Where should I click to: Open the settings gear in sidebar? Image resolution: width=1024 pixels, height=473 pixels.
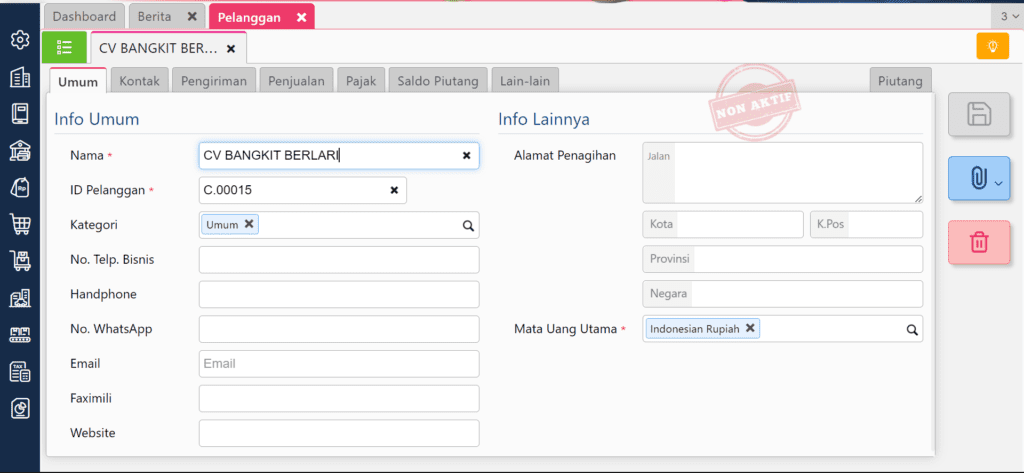pos(20,41)
